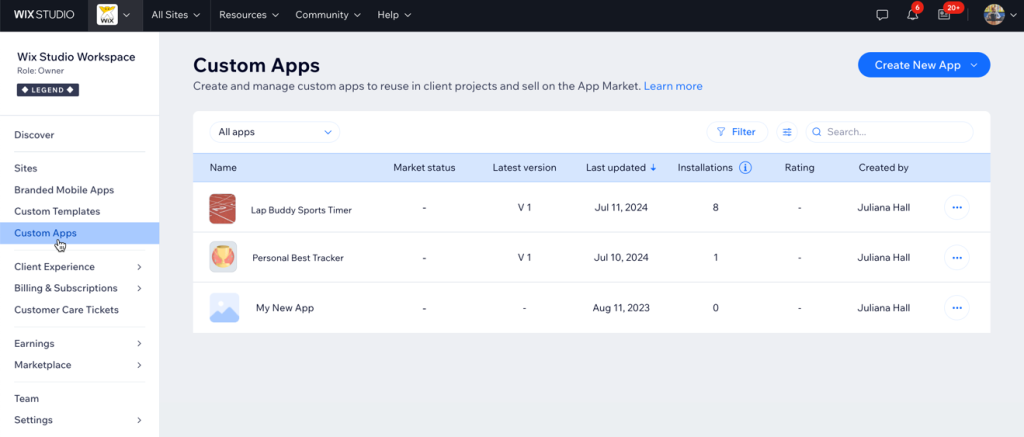This screenshot has height=437, width=1024.
Task: Sort by the Name column
Action: [x=223, y=168]
